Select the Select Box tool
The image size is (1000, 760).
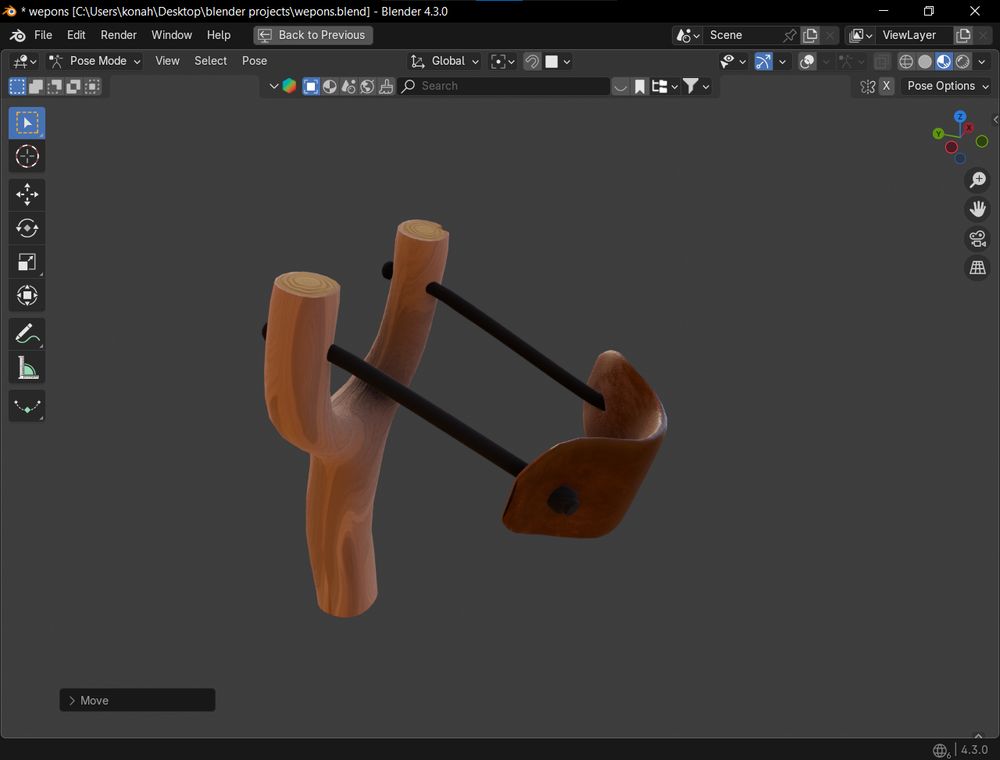coord(27,122)
